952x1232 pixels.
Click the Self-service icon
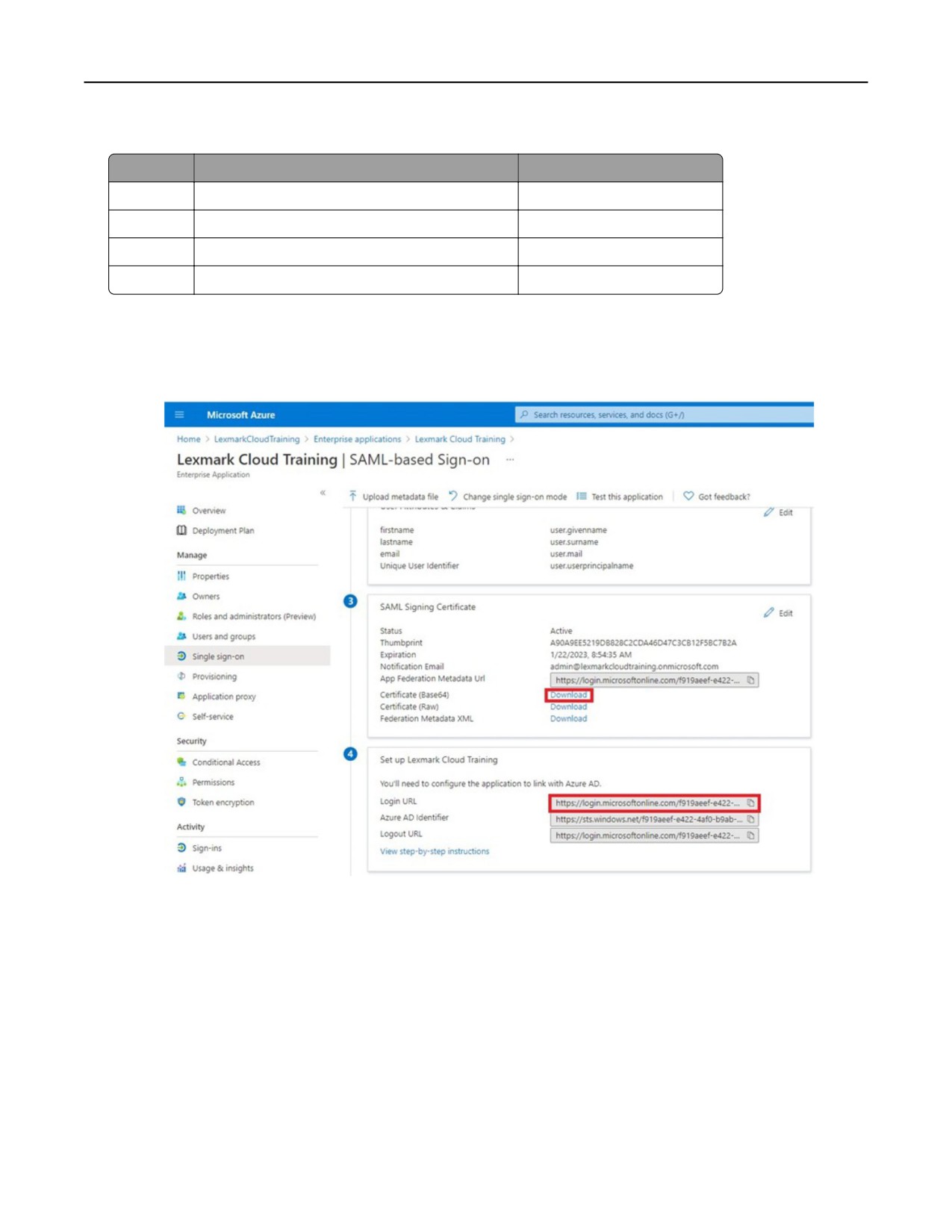coord(181,716)
